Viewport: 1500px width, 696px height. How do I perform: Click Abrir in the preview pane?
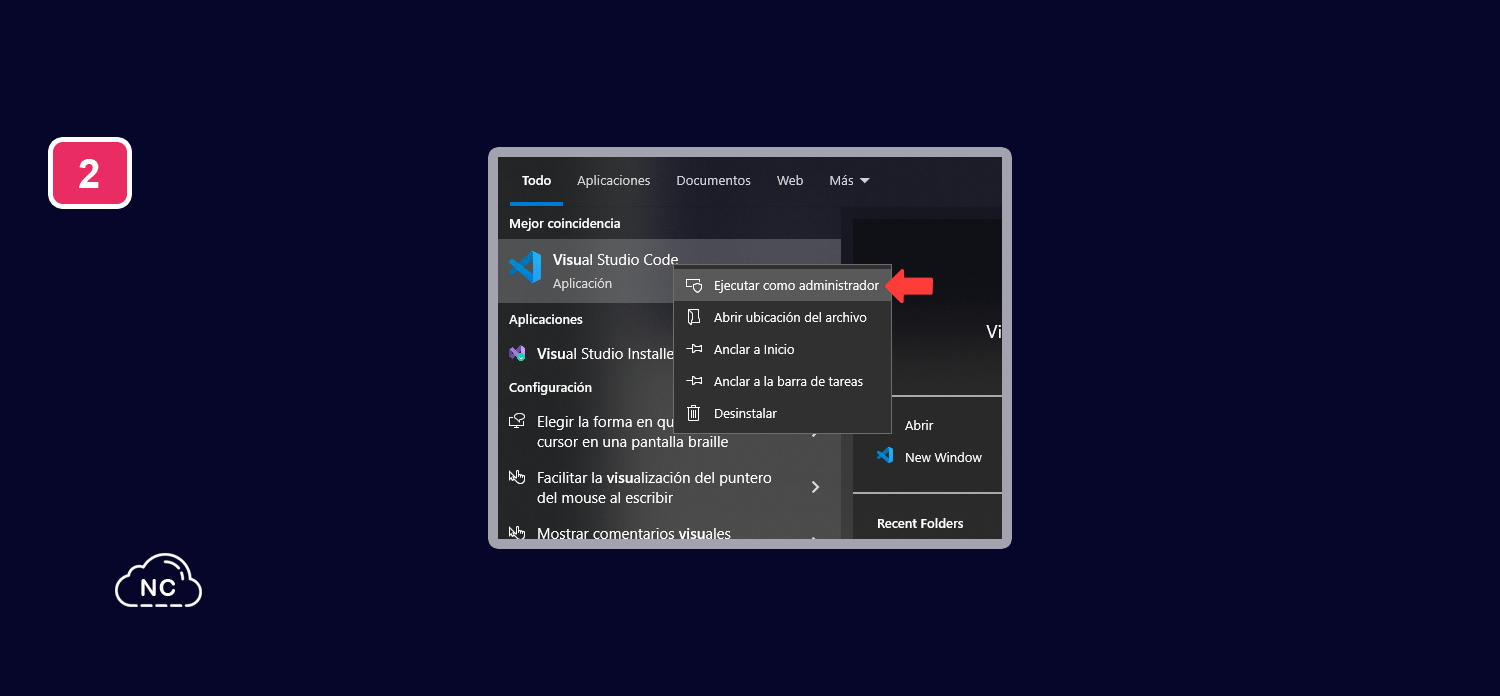919,426
